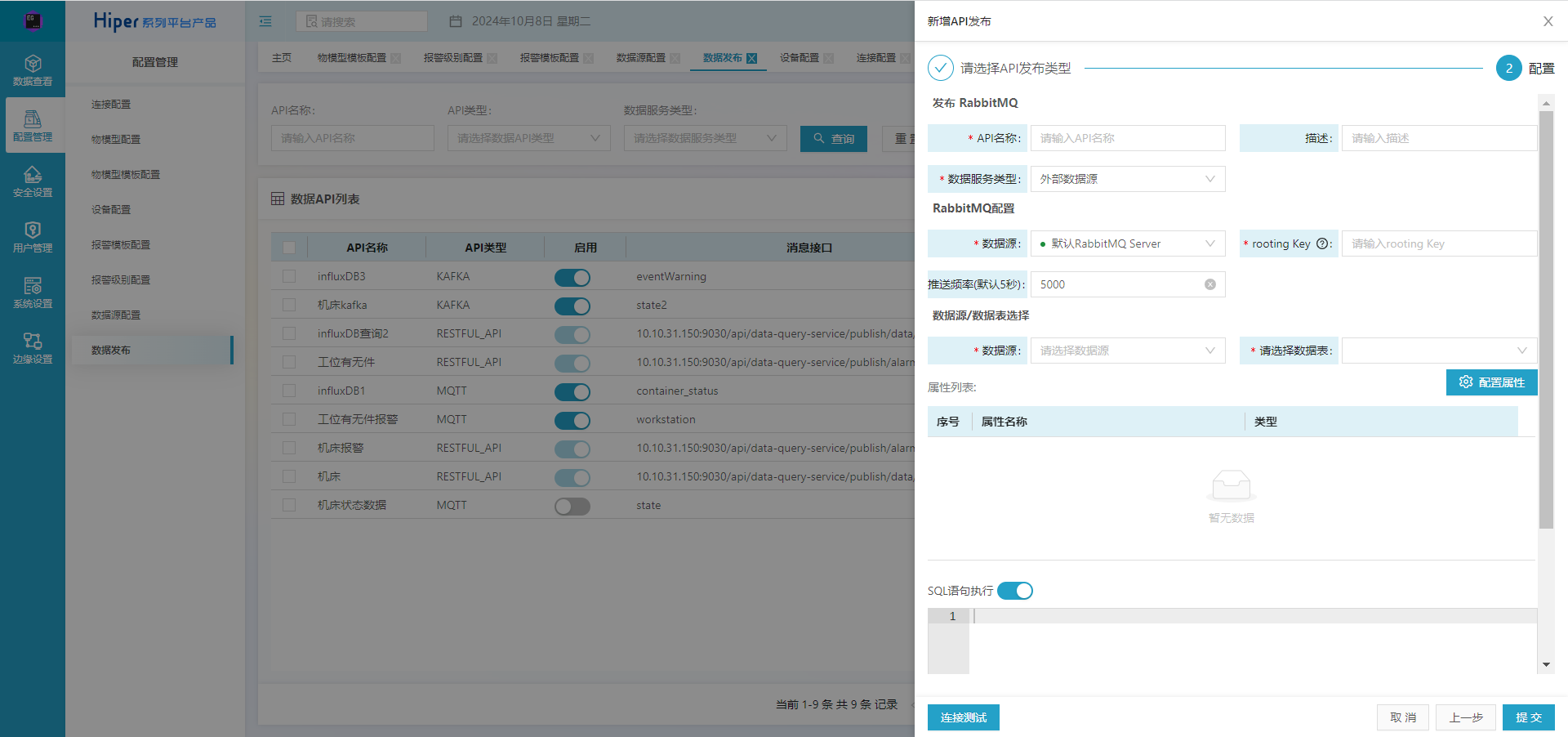
Task: Toggle the 启用 switch for 工位有无件报警
Action: (x=572, y=420)
